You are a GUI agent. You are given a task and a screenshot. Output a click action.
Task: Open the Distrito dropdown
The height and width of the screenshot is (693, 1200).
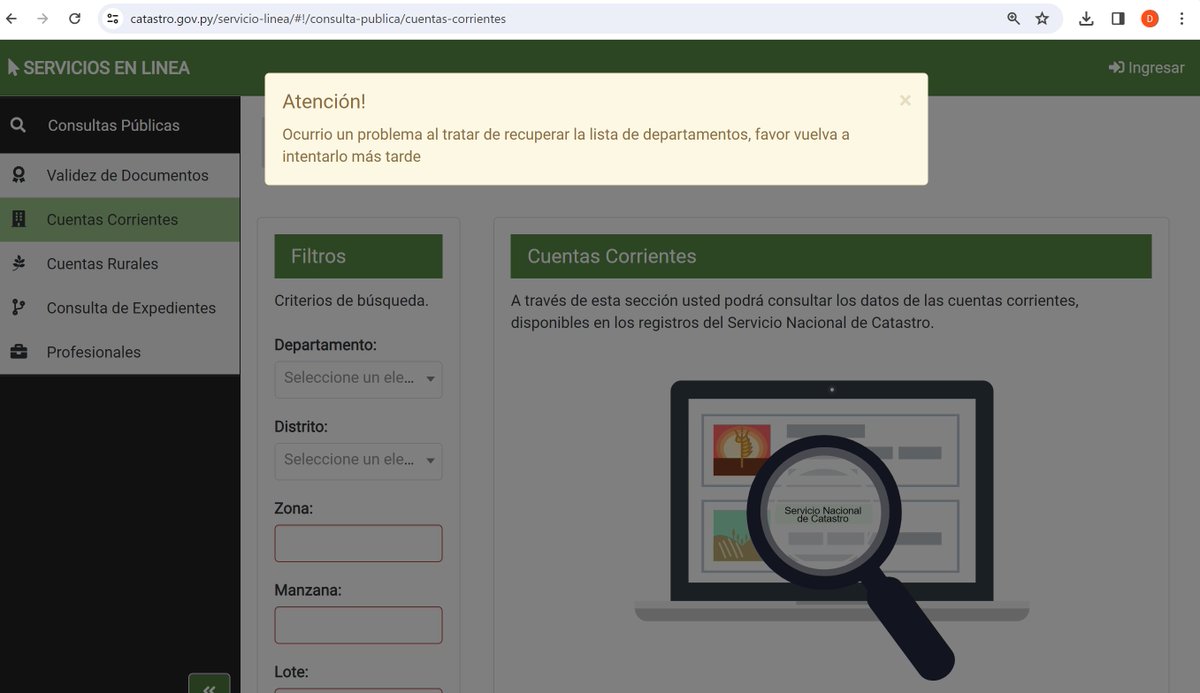358,461
